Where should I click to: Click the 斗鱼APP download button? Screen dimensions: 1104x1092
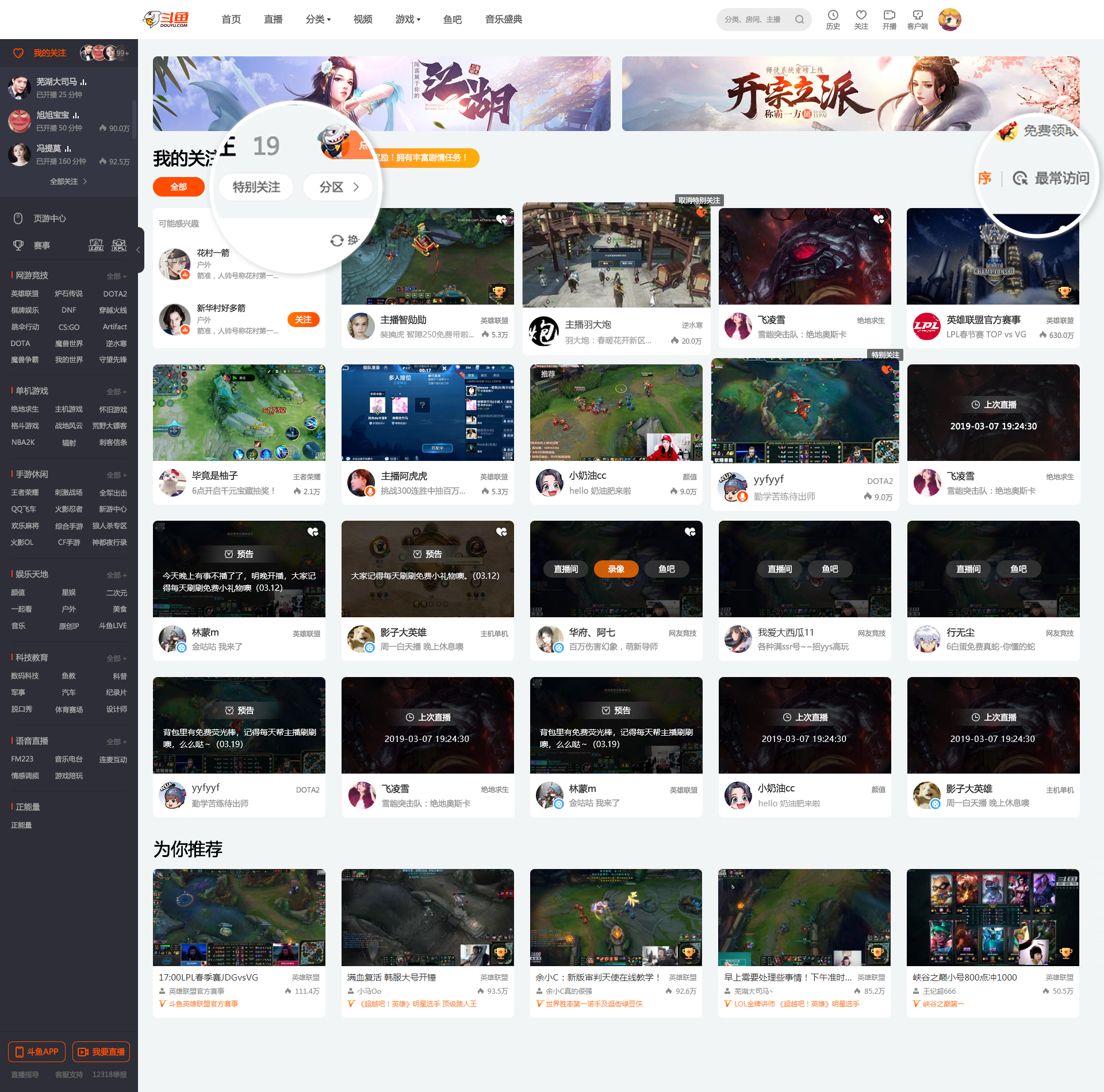(37, 1052)
